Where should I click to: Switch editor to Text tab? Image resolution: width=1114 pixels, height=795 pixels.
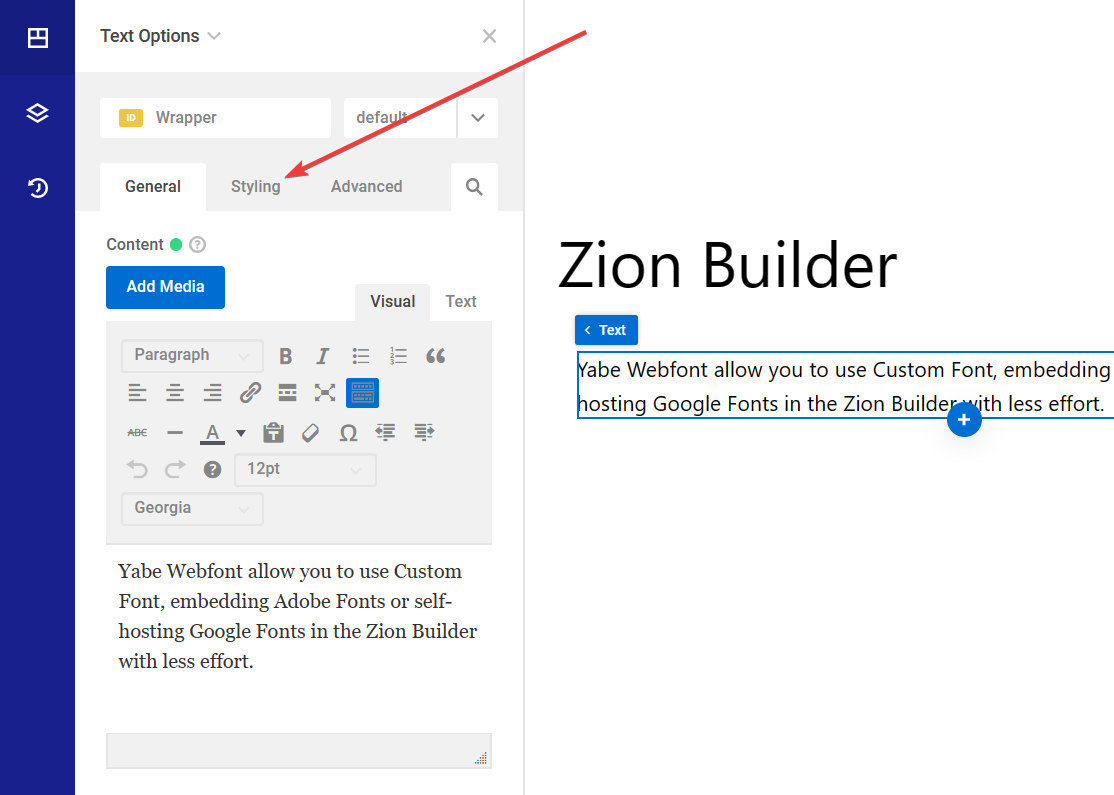point(460,302)
